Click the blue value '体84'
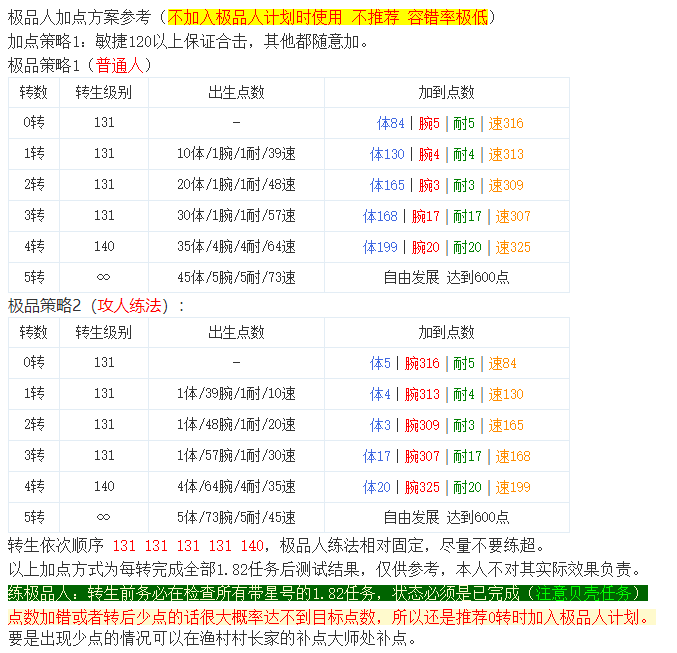The width and height of the screenshot is (677, 653). (390, 124)
